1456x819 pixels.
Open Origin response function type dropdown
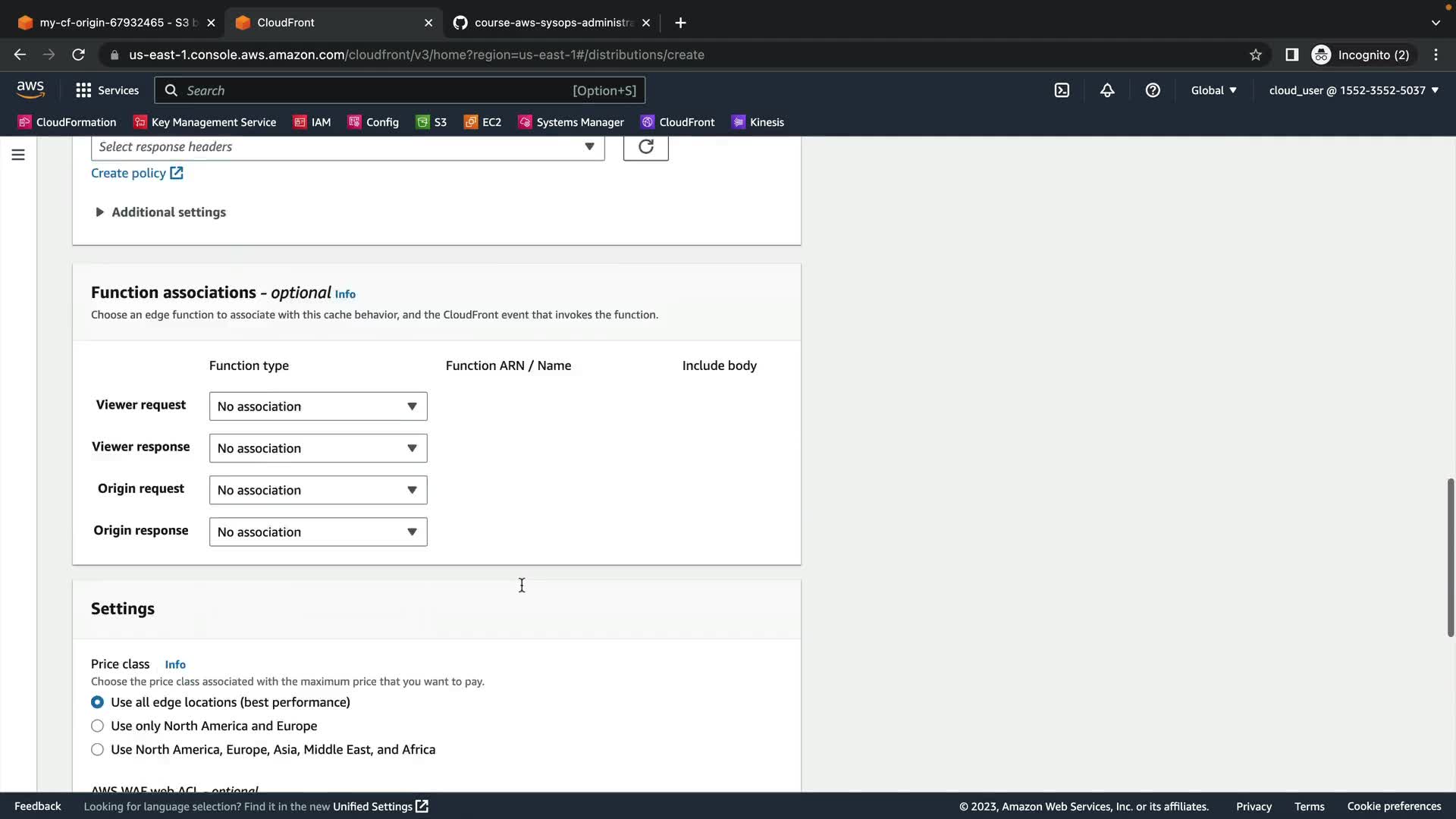pyautogui.click(x=318, y=532)
